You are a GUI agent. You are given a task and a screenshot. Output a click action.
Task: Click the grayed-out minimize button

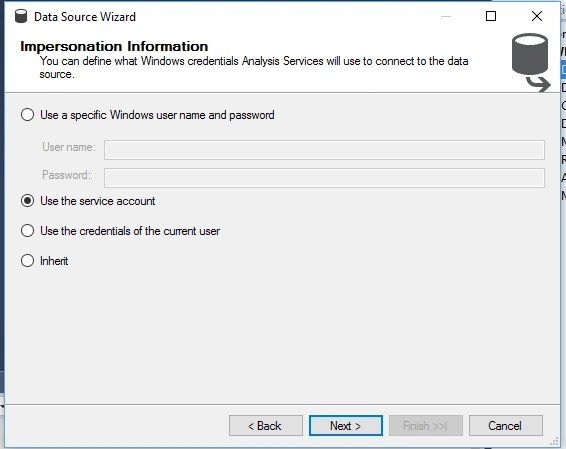click(x=446, y=16)
